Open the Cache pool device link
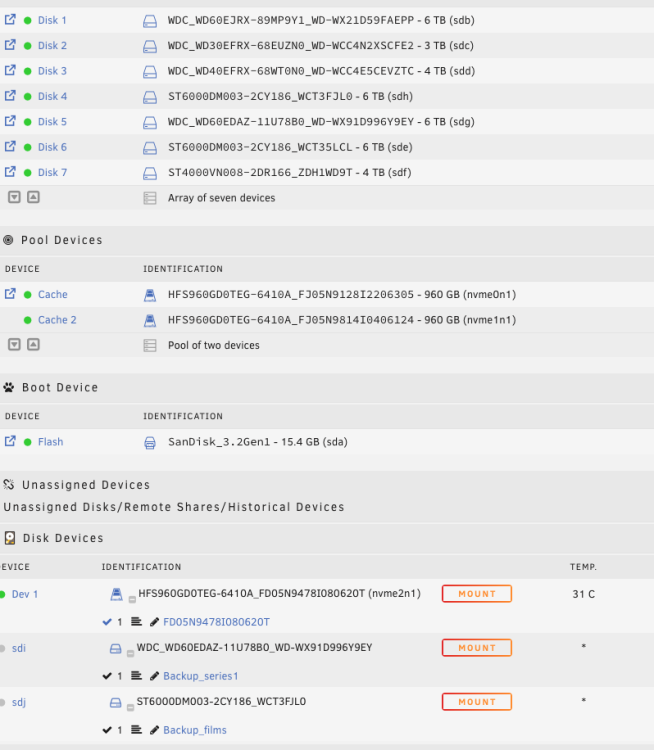 point(53,294)
